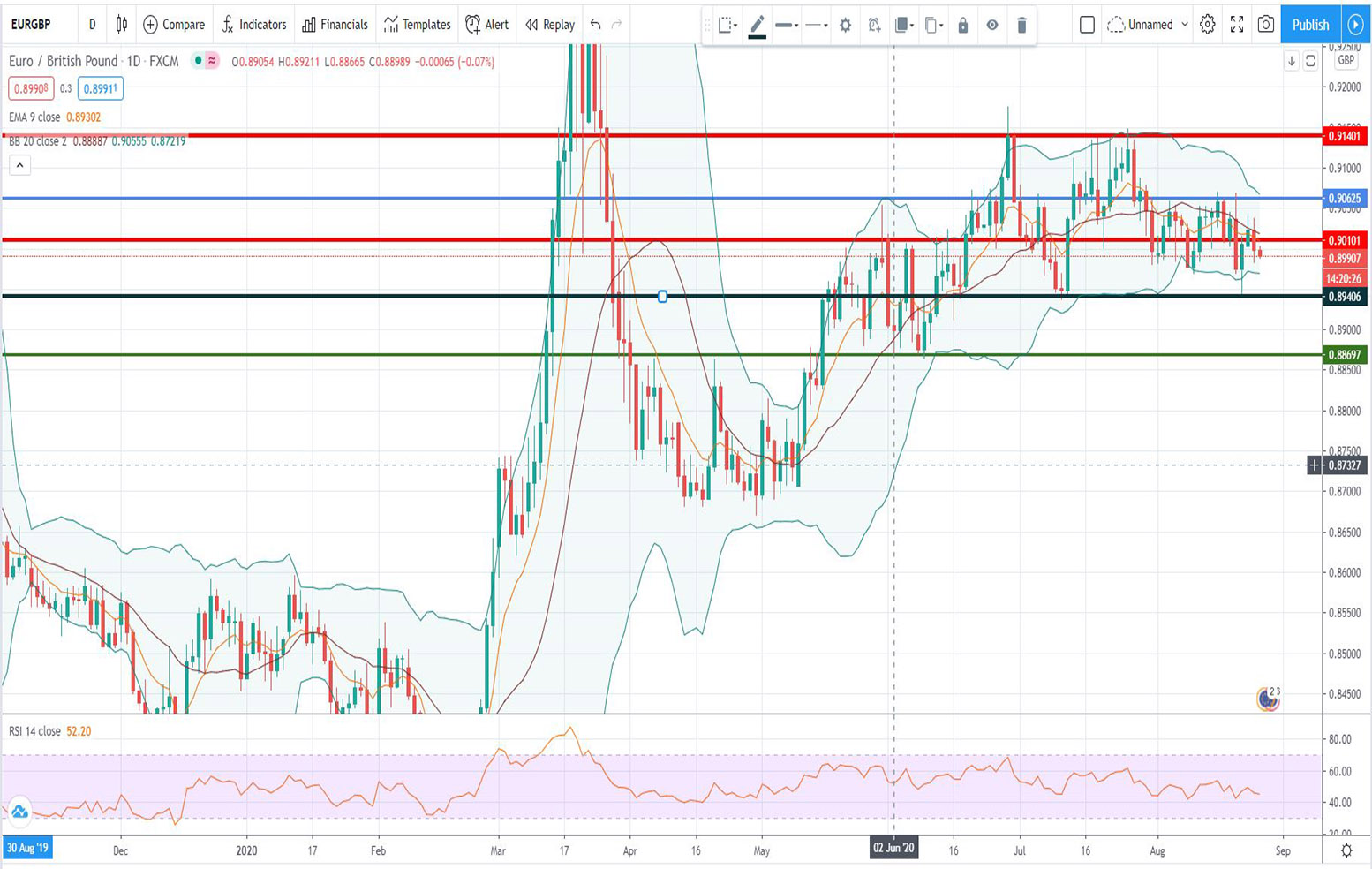Open the D timeframe selector
This screenshot has width=1372, height=869.
[x=91, y=25]
